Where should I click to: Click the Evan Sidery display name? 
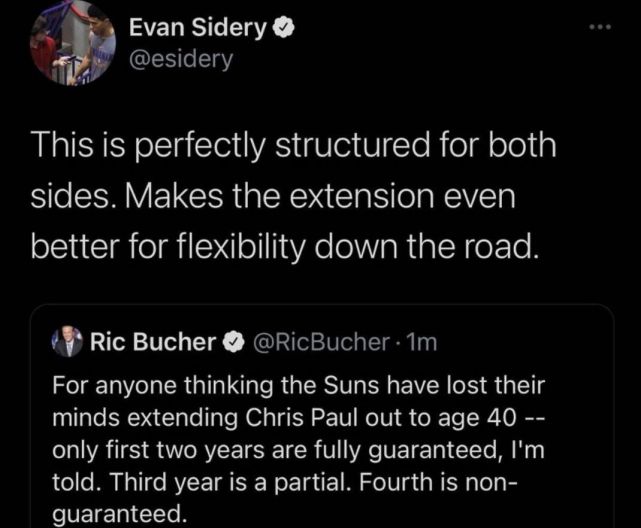tap(197, 29)
